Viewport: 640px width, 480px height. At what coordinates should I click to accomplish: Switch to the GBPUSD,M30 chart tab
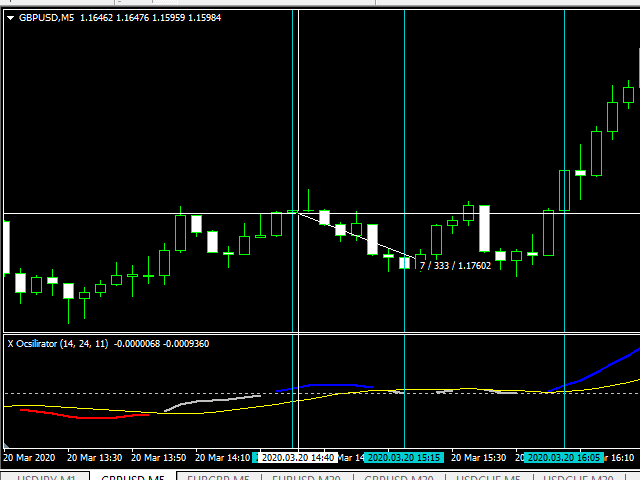399,477
